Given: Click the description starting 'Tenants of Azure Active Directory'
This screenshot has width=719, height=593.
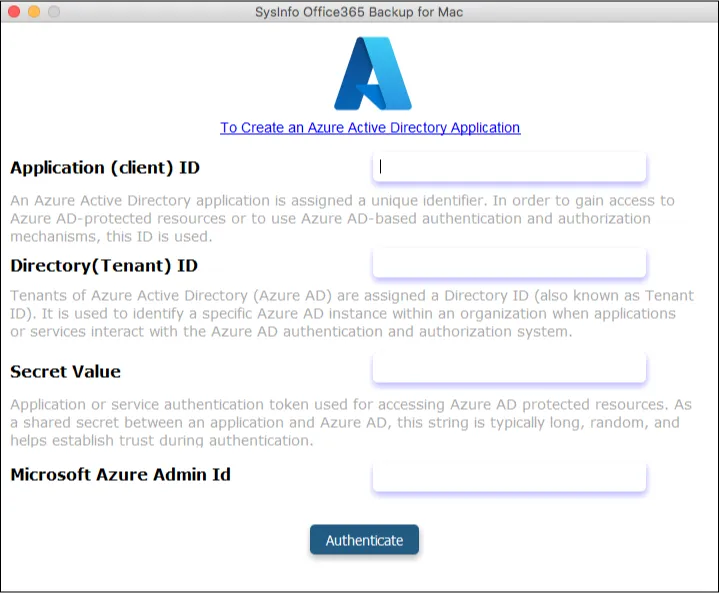Looking at the screenshot, I should click(x=352, y=313).
